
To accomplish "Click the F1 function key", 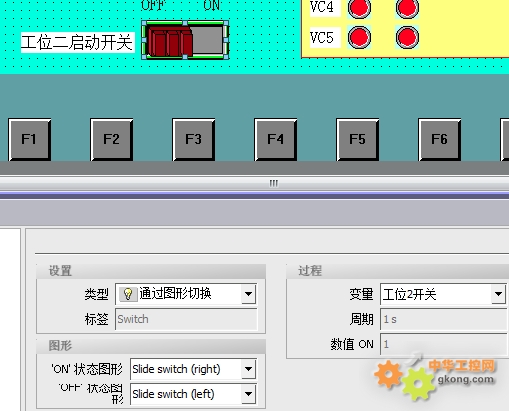I will pyautogui.click(x=29, y=139).
